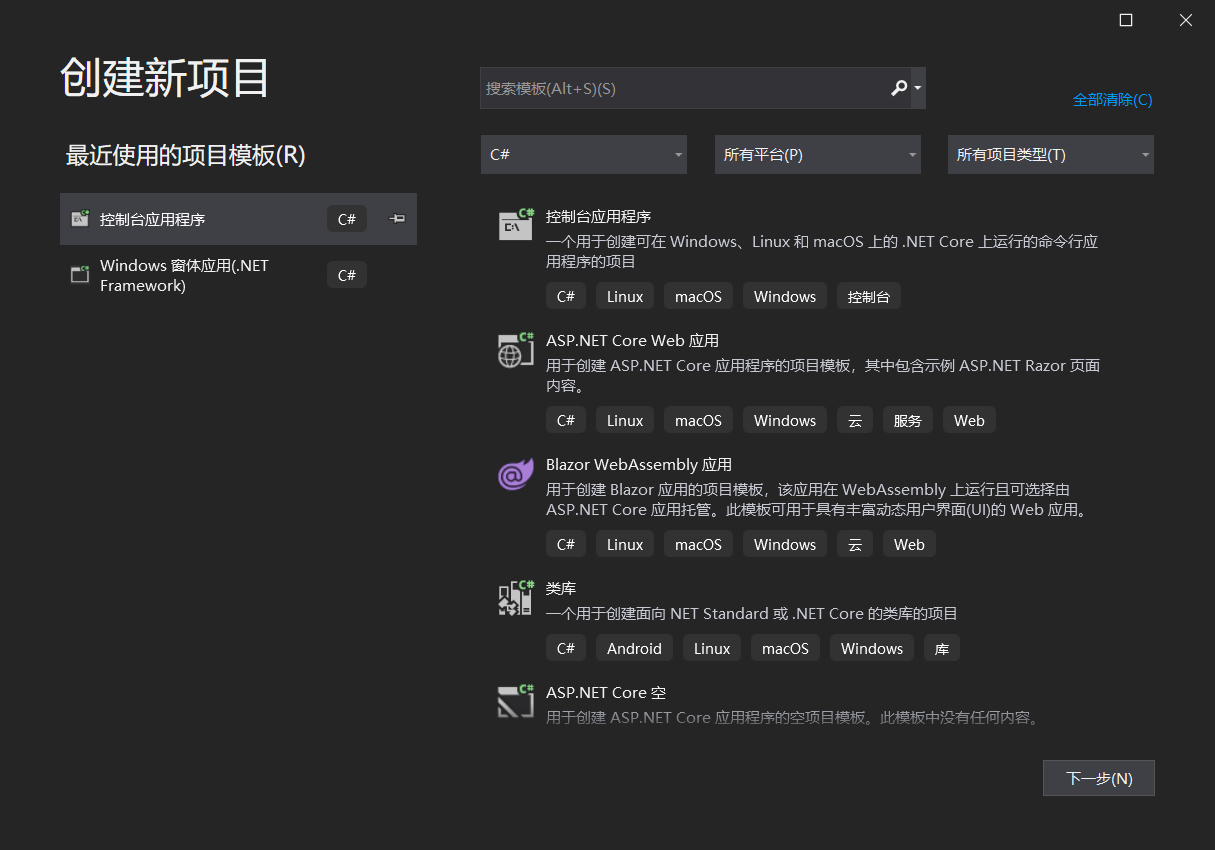
Task: Click the search magnifier icon
Action: tap(898, 88)
